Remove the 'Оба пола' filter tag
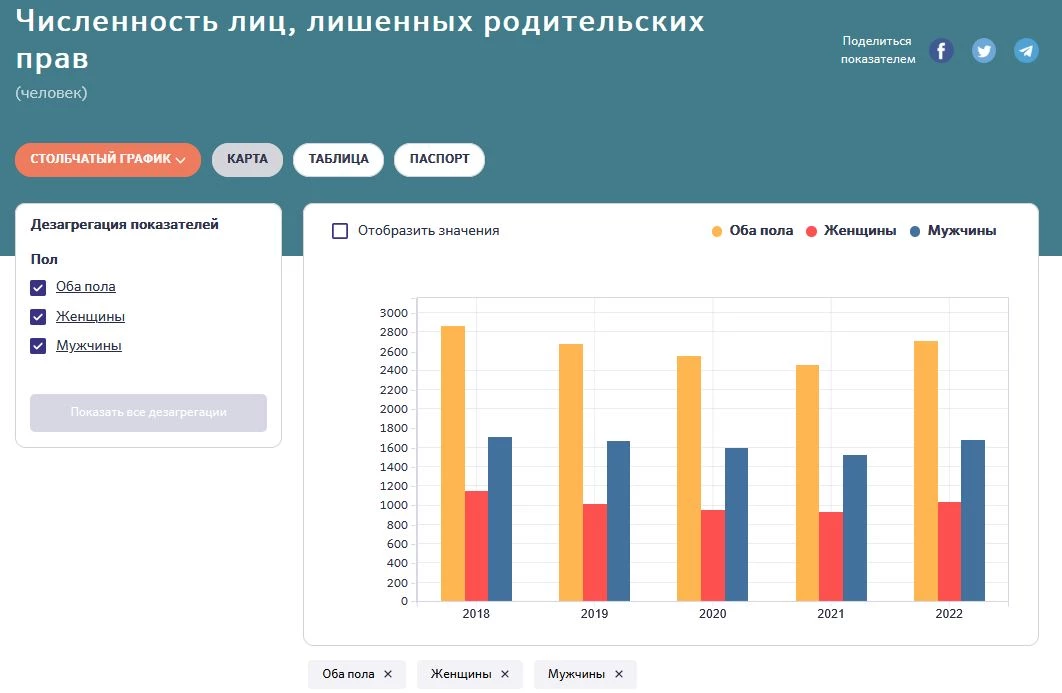This screenshot has width=1062, height=693. tap(388, 674)
